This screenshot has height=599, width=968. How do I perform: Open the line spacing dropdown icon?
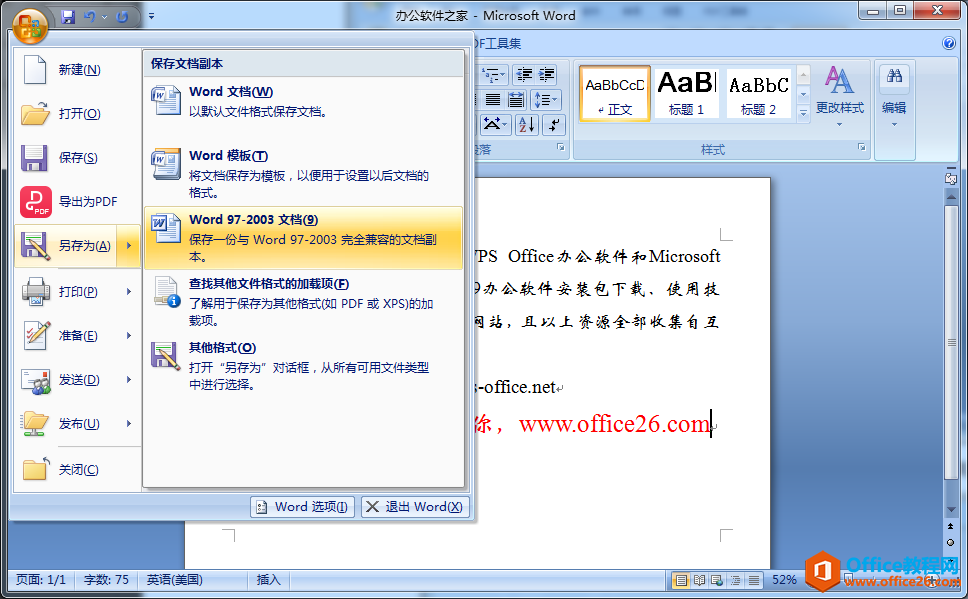[545, 99]
